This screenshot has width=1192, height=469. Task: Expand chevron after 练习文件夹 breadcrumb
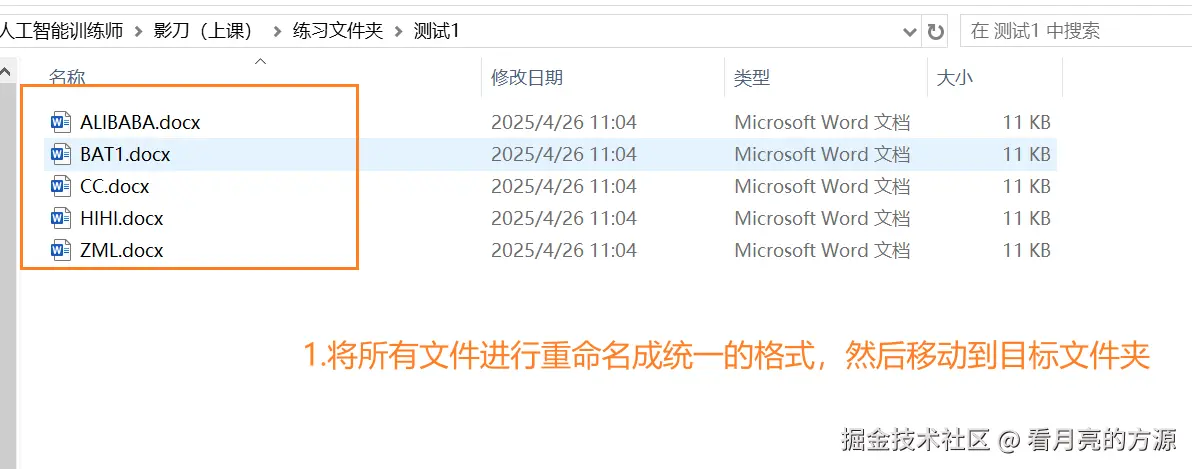coord(398,31)
